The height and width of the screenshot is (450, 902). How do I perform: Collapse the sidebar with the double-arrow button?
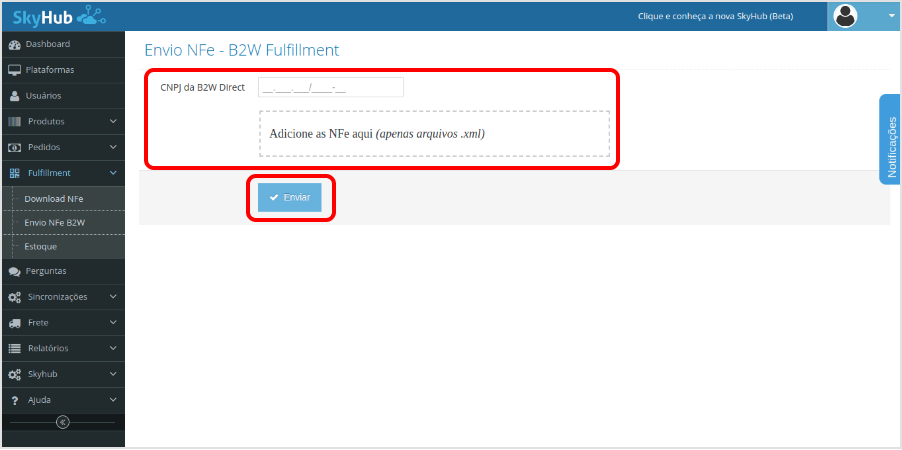[x=63, y=423]
